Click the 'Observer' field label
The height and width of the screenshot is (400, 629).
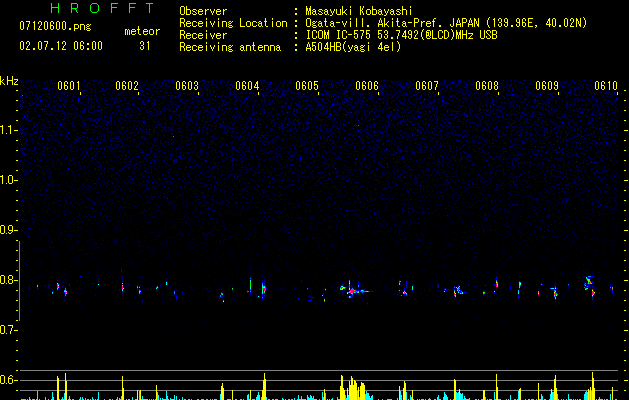coord(203,11)
